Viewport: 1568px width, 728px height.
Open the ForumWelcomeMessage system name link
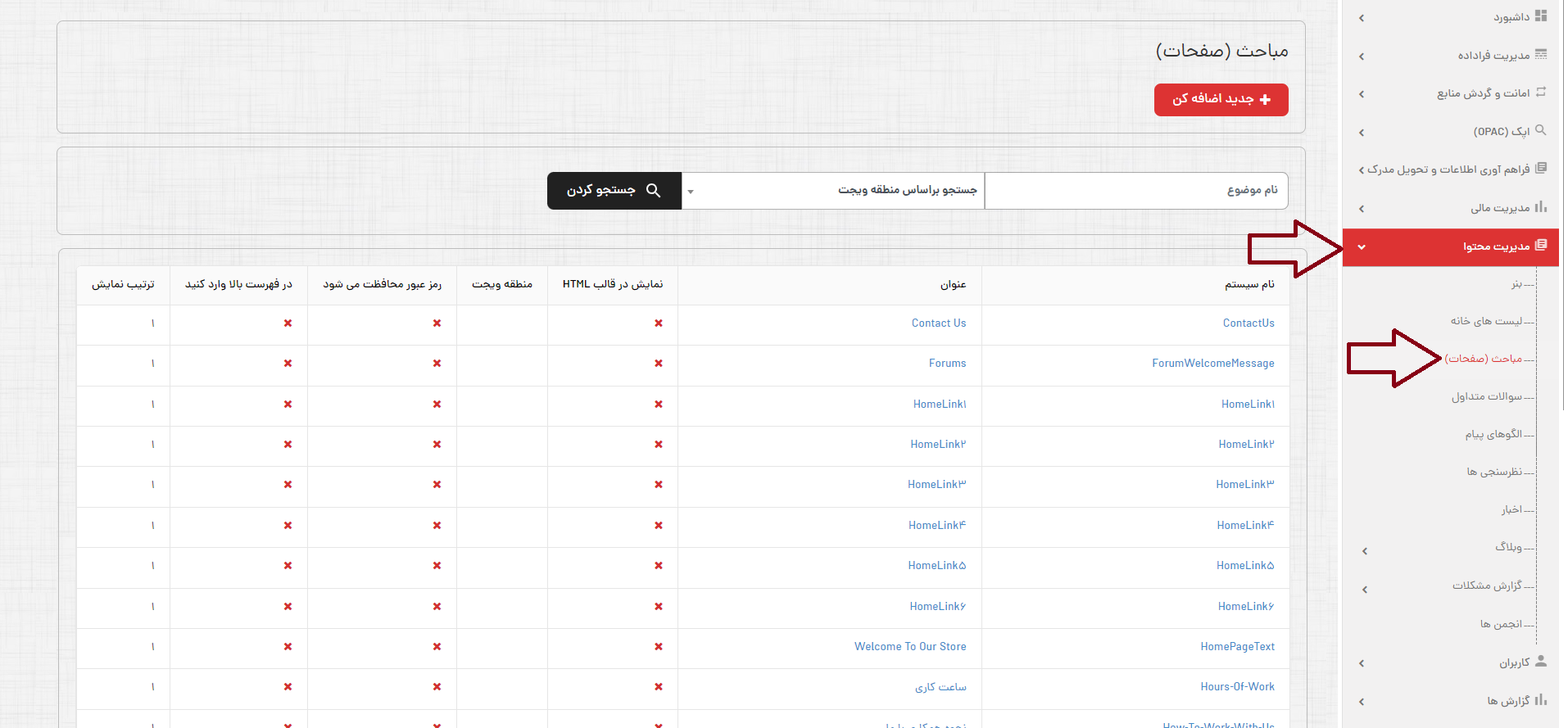point(1212,364)
